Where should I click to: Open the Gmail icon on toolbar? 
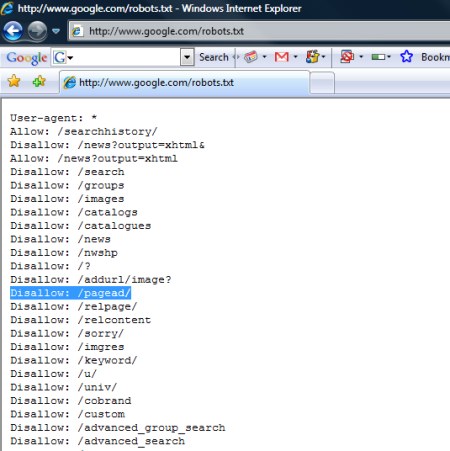[x=282, y=57]
